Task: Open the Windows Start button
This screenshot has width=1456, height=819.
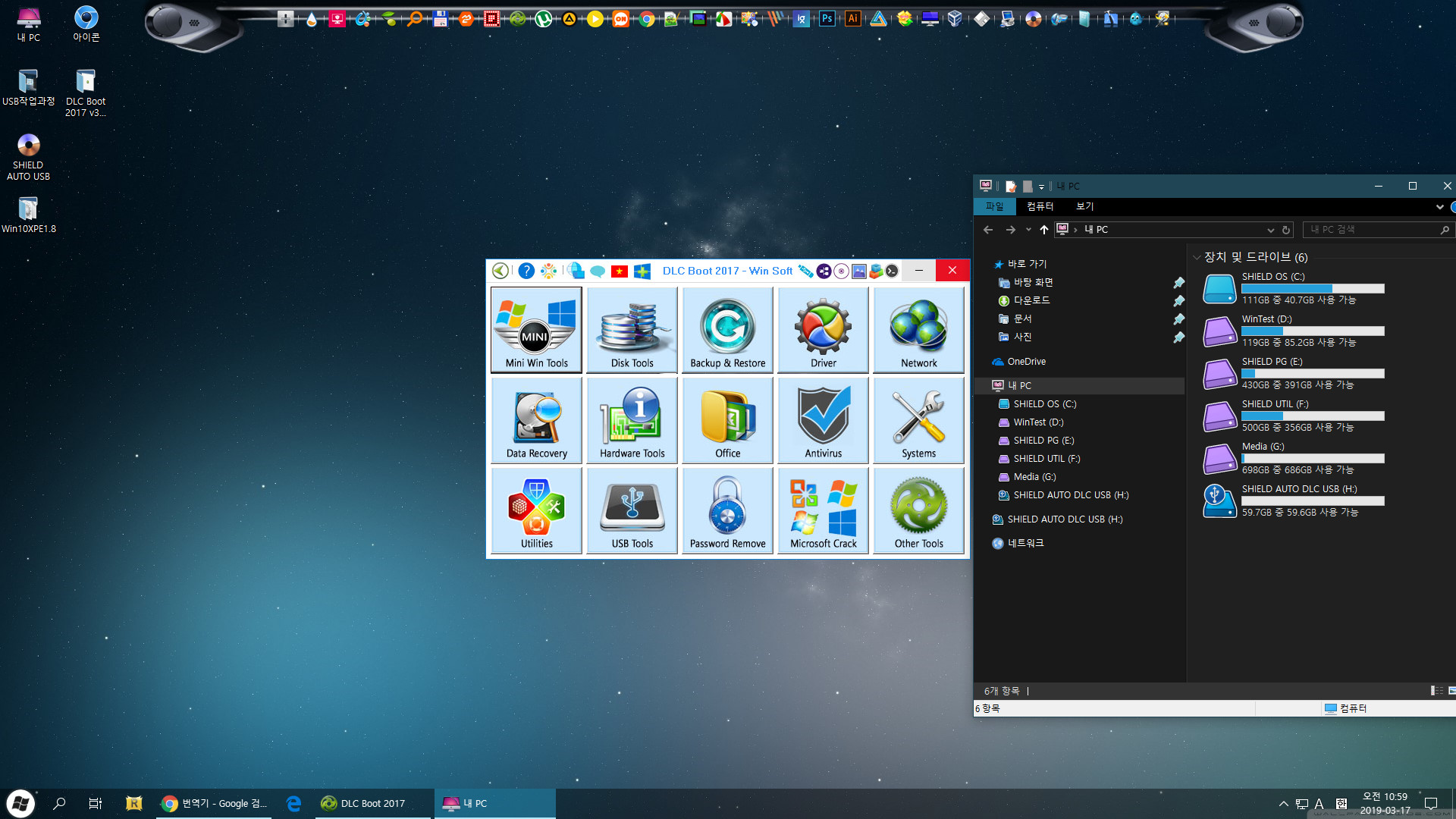Action: point(20,804)
